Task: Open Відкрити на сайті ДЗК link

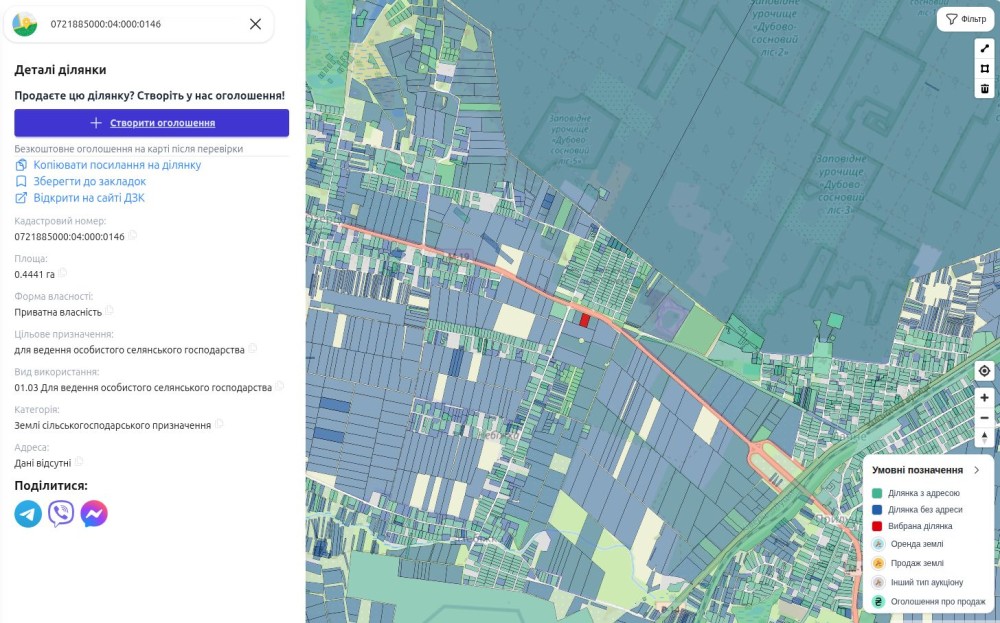Action: click(x=88, y=198)
